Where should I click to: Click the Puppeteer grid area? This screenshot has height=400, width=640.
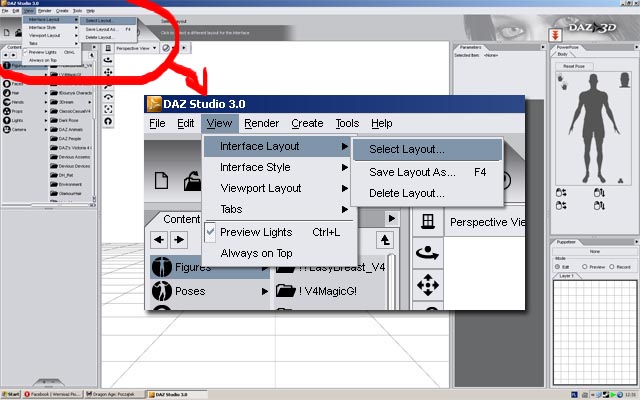(595, 332)
